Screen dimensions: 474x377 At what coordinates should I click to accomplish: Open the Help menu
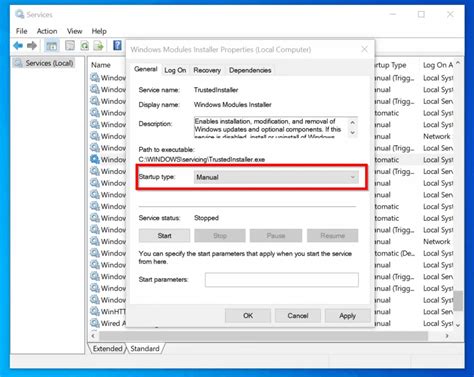click(99, 31)
